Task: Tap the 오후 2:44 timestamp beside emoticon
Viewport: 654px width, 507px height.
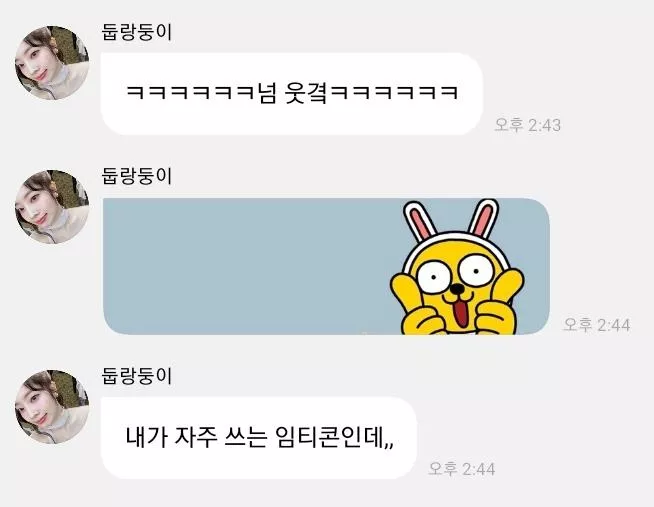Action: 596,324
